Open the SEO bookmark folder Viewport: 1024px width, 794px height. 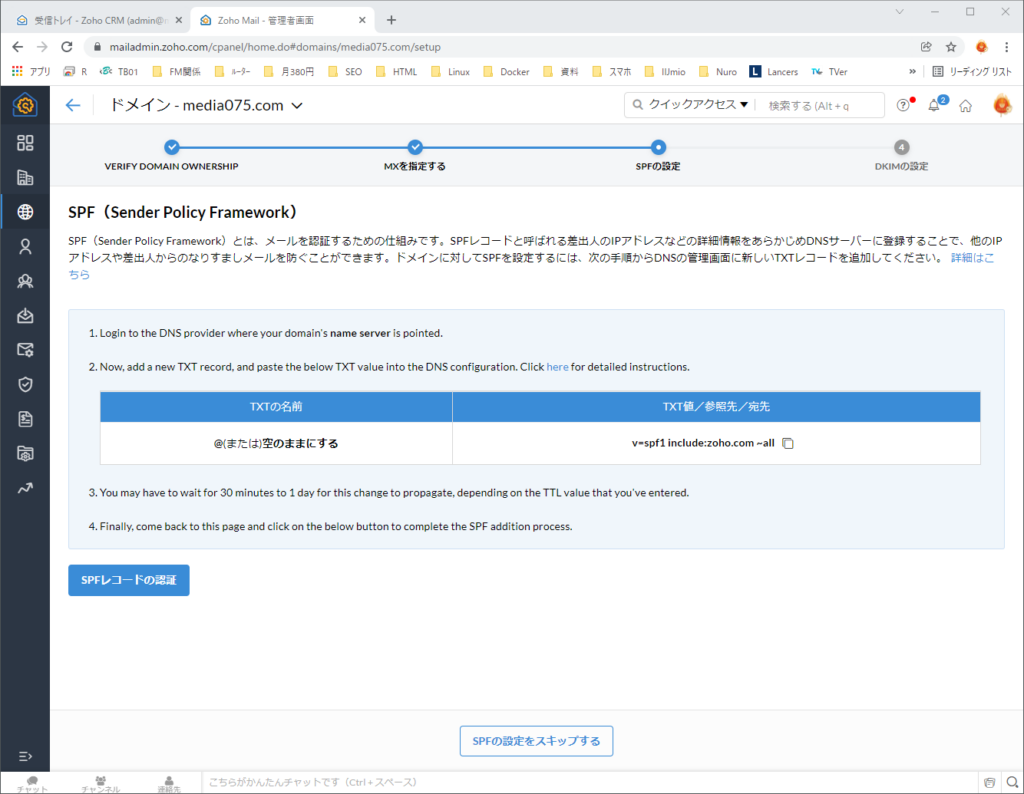(x=345, y=71)
